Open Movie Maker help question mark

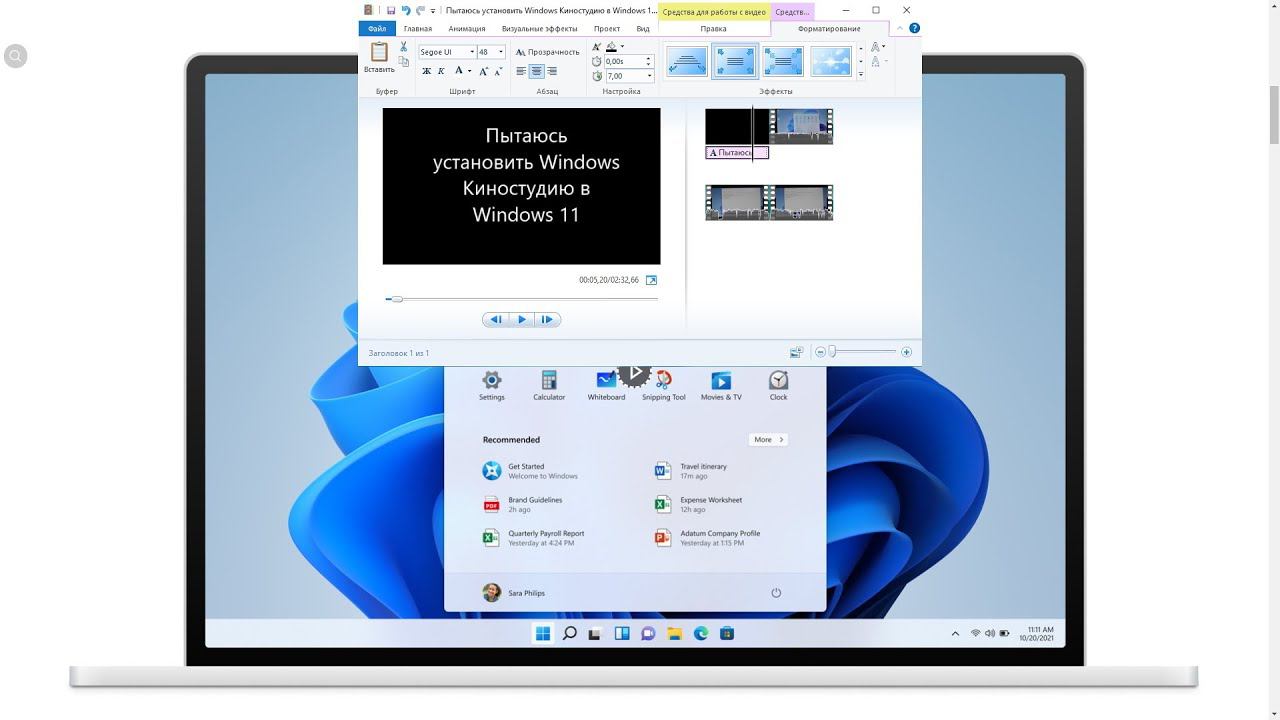click(915, 28)
